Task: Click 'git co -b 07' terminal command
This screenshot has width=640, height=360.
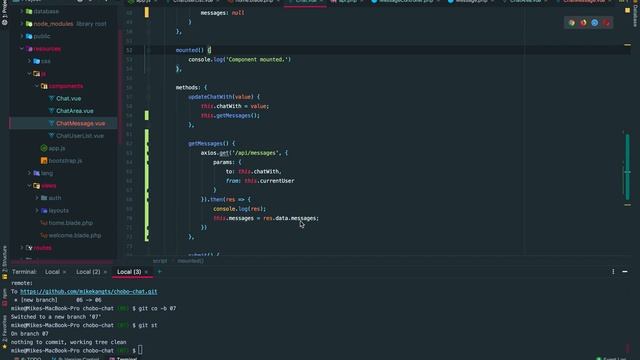Action: pyautogui.click(x=157, y=308)
